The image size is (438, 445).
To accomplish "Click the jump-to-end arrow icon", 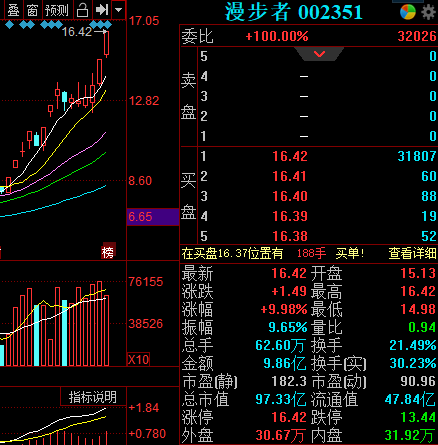I will tap(102, 10).
